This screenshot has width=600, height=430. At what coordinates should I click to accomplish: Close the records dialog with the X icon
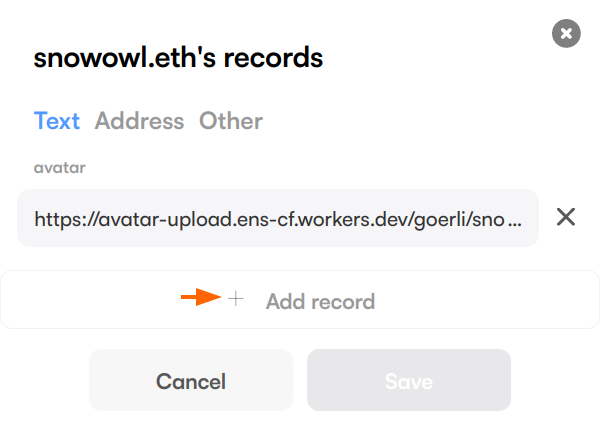click(x=566, y=34)
